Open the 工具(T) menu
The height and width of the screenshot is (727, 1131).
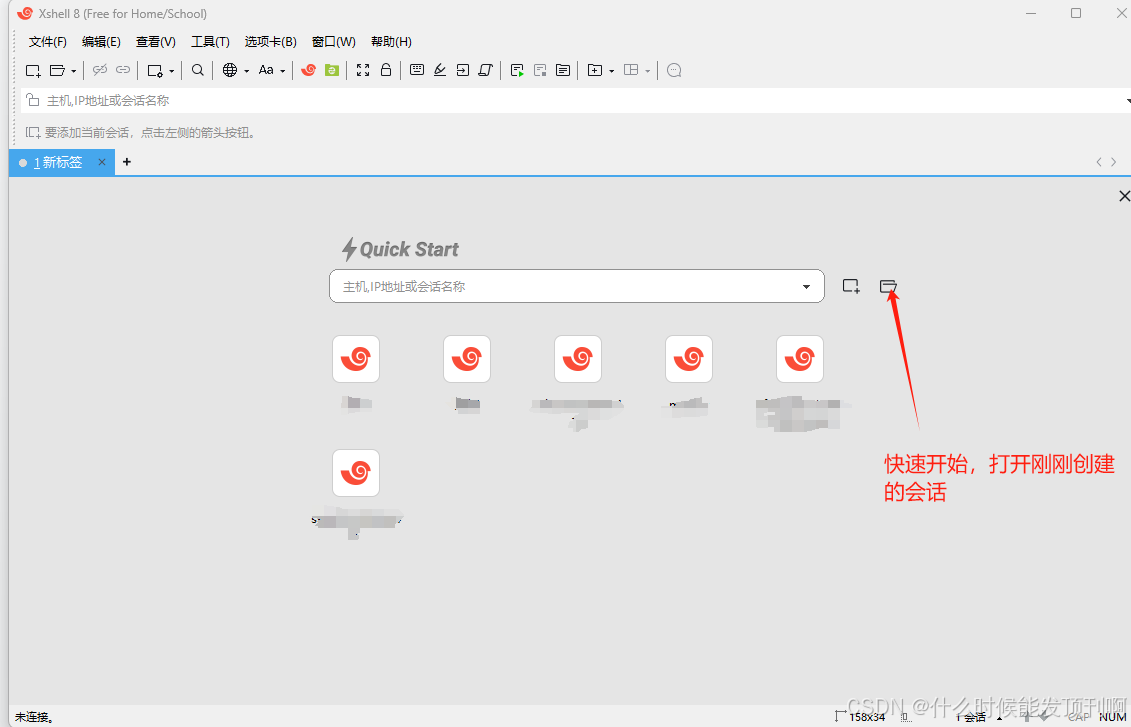[x=210, y=42]
